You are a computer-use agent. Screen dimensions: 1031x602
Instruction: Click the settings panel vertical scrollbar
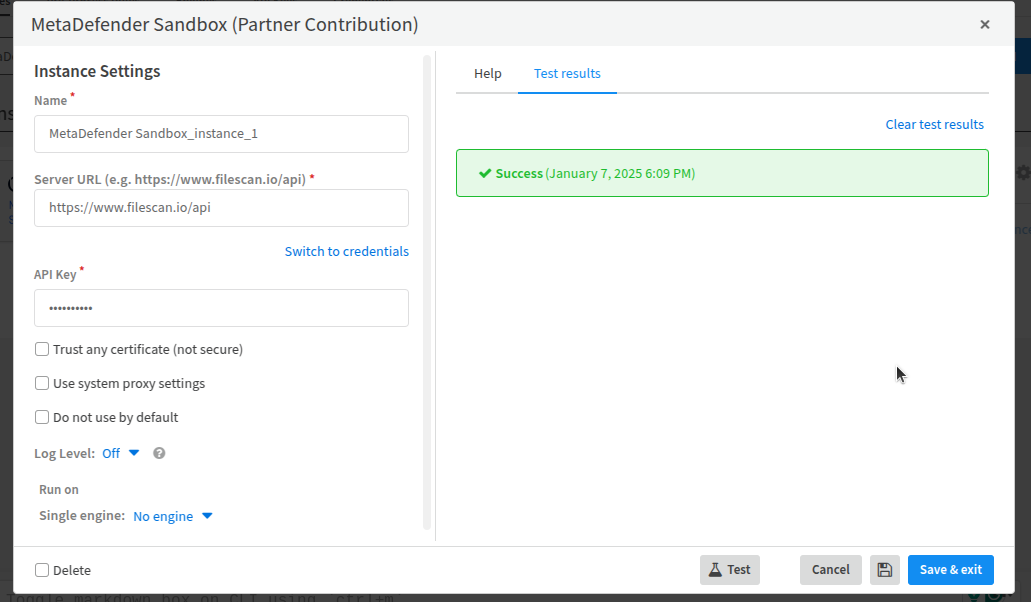427,292
